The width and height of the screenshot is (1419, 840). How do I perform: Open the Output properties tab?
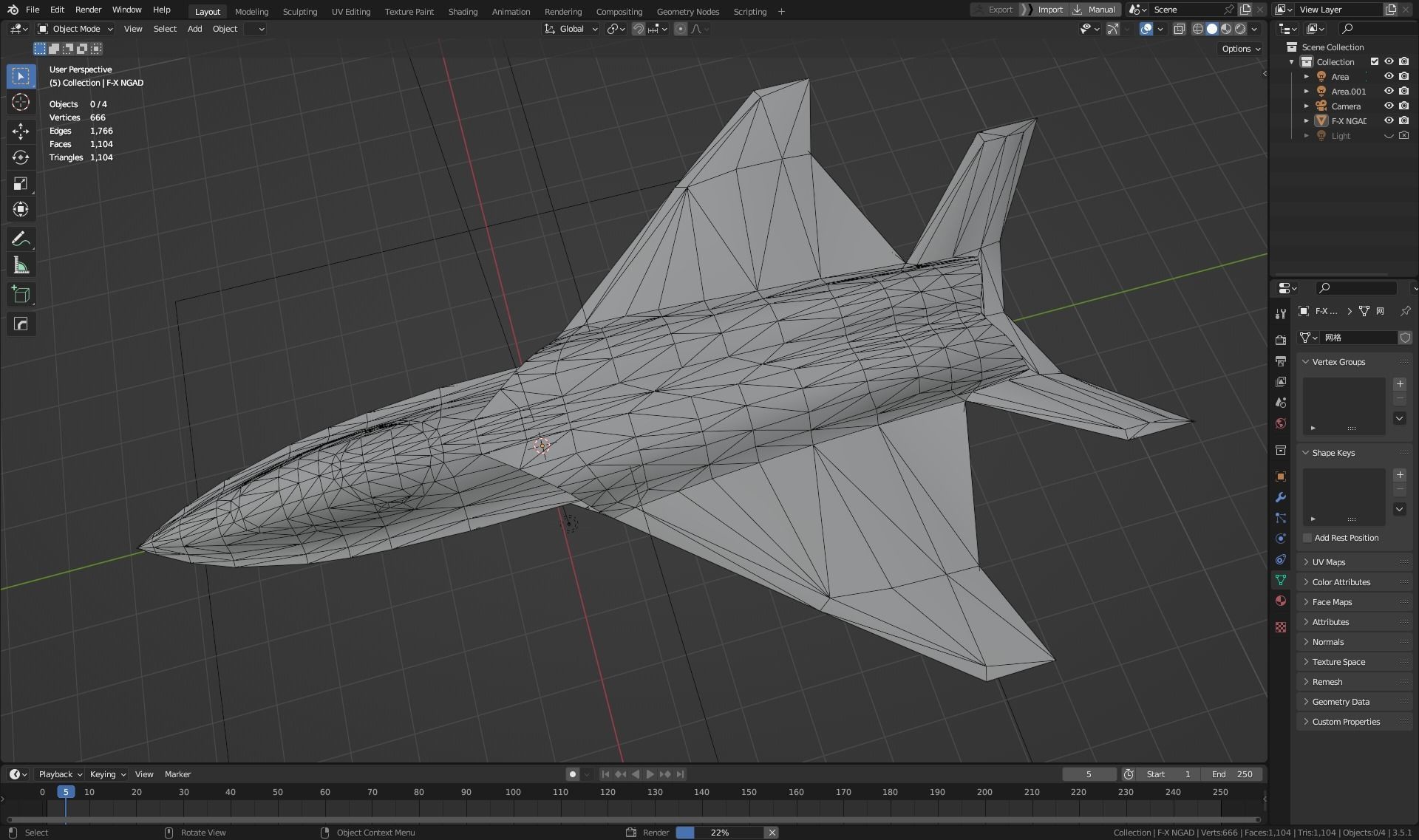coord(1281,361)
